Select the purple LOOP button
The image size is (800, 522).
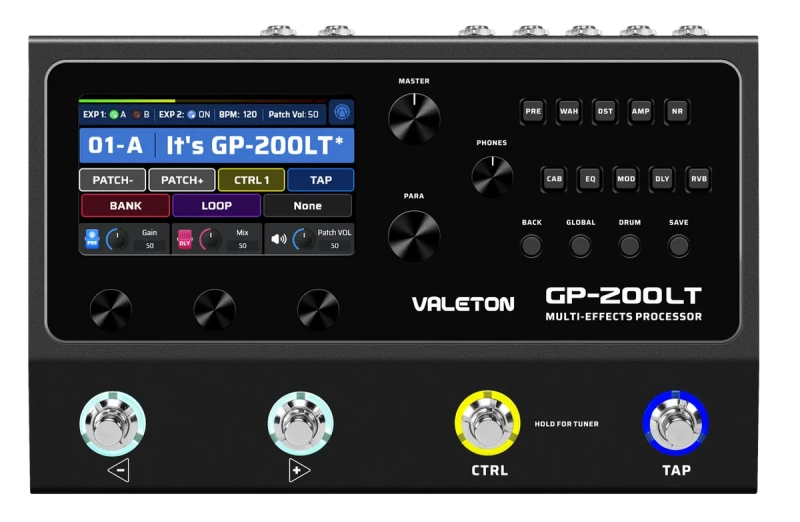click(x=216, y=206)
